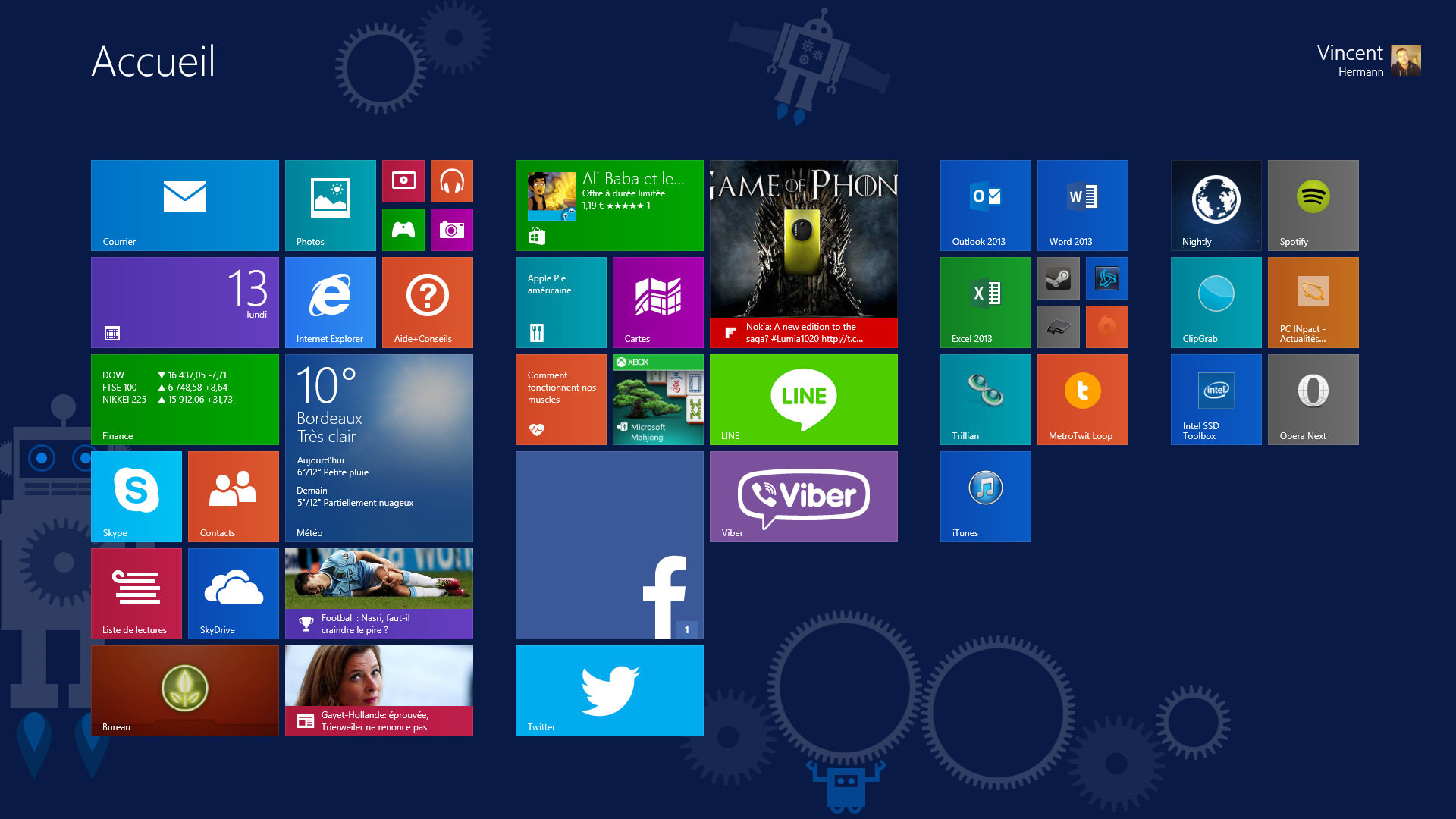The height and width of the screenshot is (819, 1456).
Task: Open the Skype tile
Action: click(136, 496)
